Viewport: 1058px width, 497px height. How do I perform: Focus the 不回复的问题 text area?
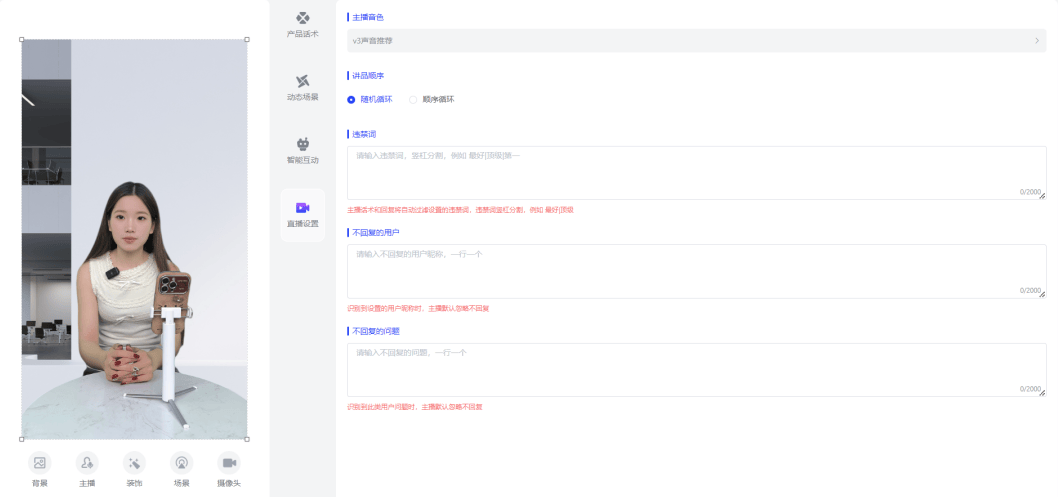click(696, 370)
